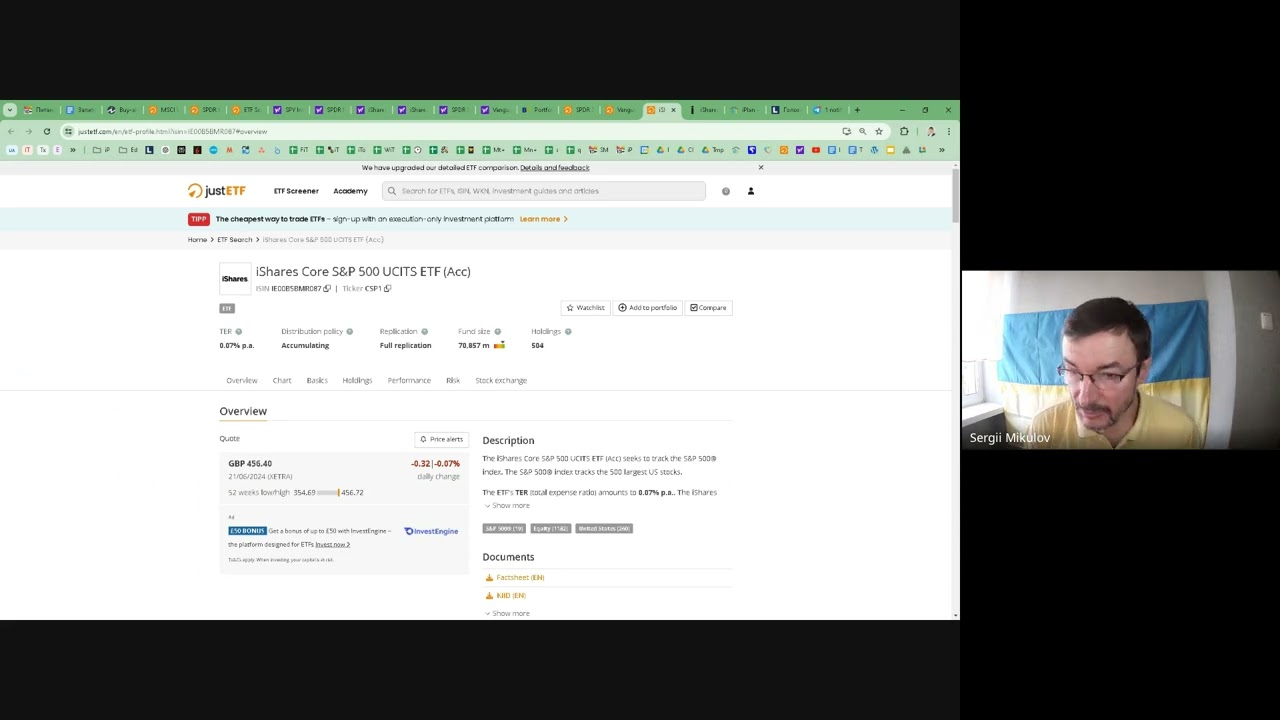Go to ETF Search breadcrumb

tap(235, 240)
